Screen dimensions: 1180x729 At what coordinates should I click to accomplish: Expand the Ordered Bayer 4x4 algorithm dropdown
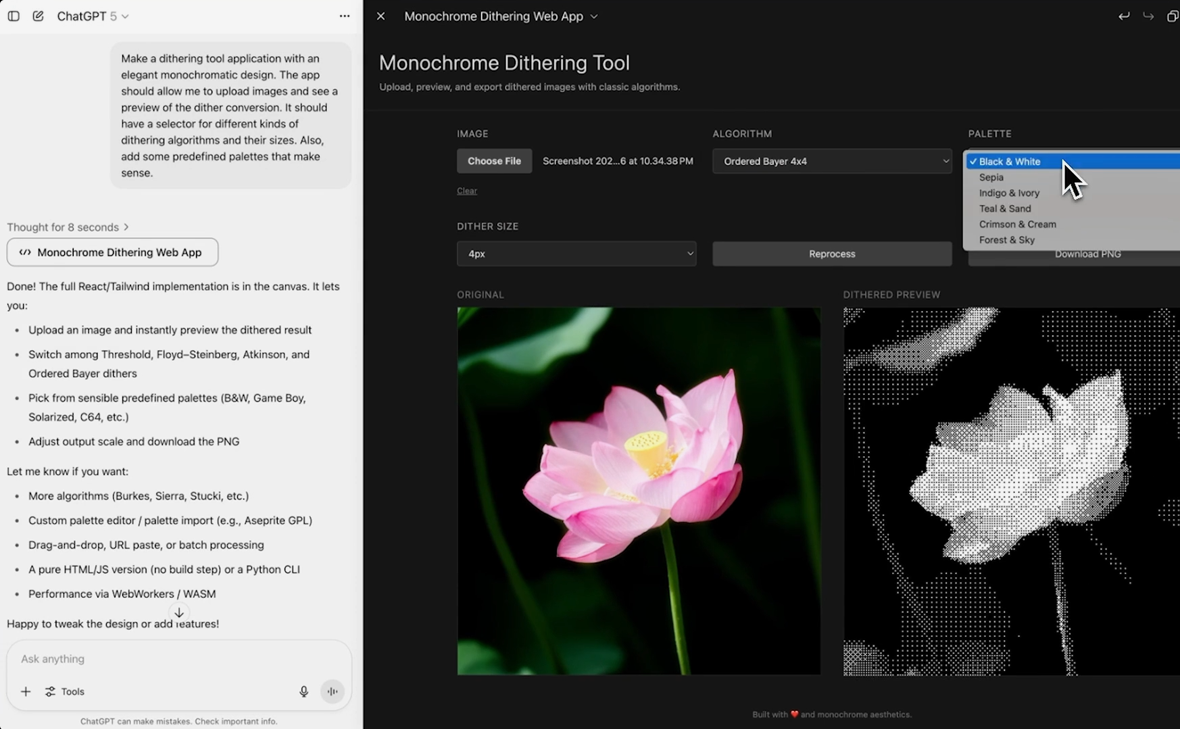click(x=832, y=161)
